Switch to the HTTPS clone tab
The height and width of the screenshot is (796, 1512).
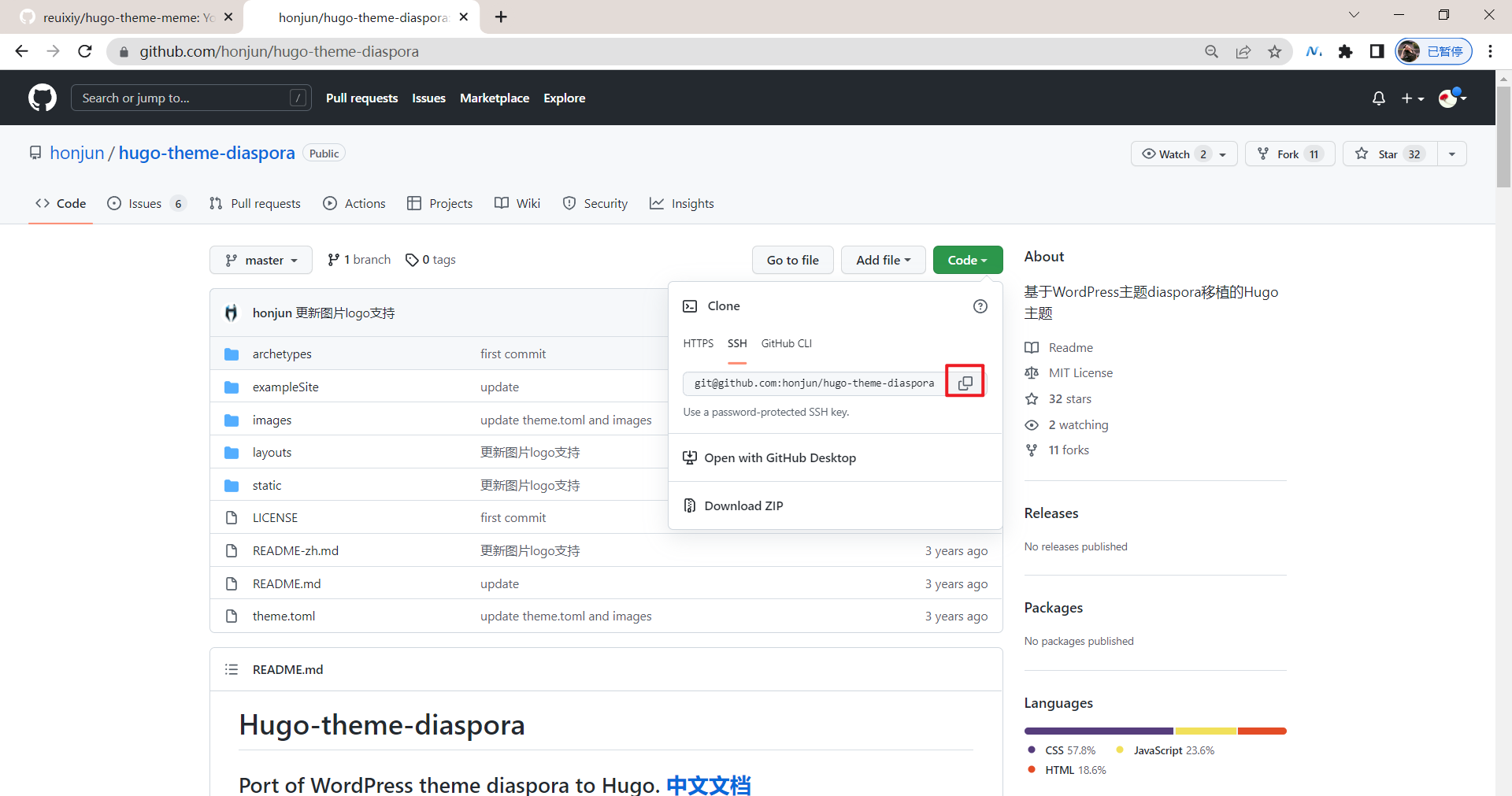coord(699,343)
